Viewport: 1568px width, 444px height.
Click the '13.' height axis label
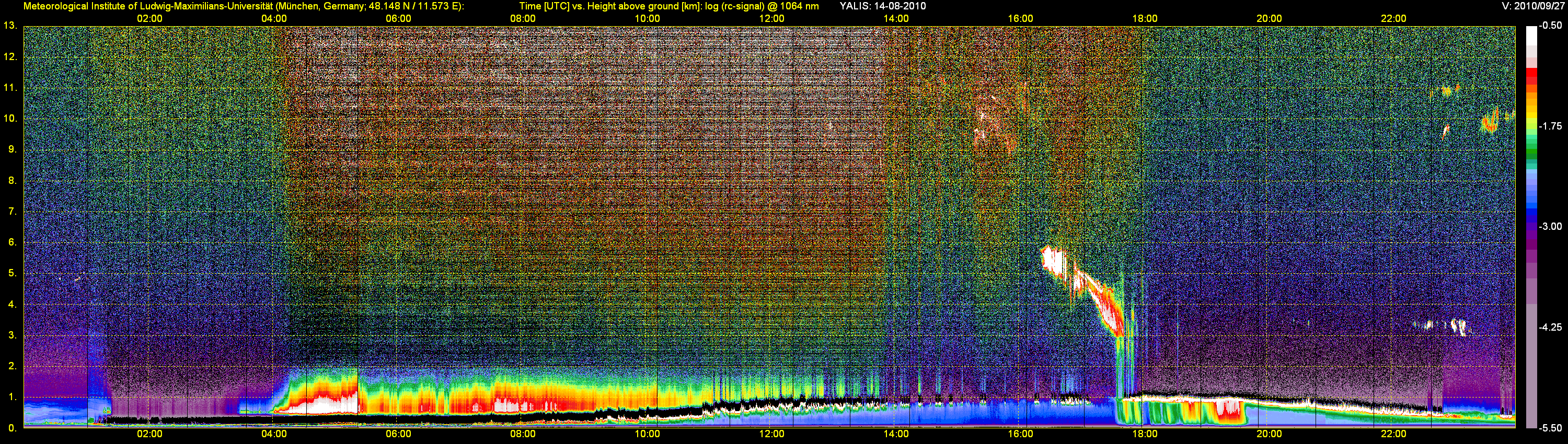10,26
